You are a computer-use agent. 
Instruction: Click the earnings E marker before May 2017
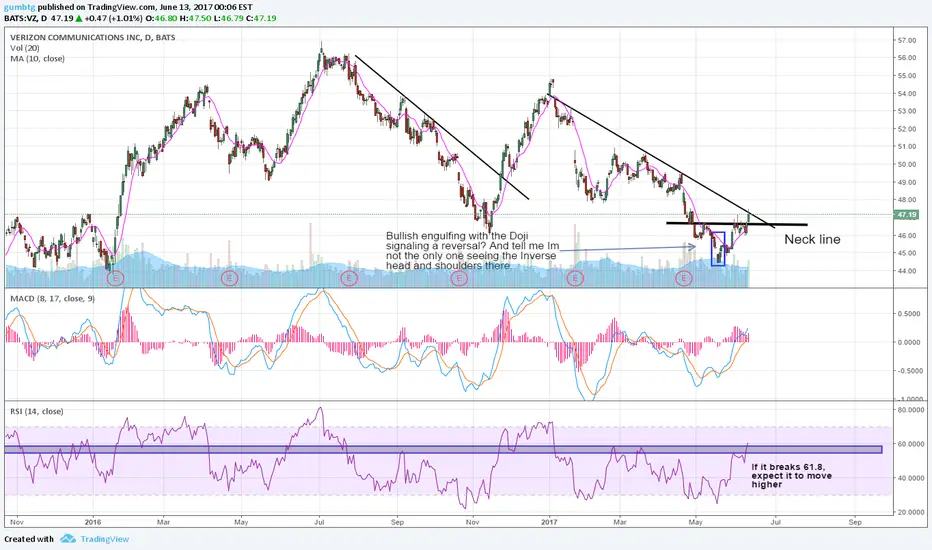(684, 278)
